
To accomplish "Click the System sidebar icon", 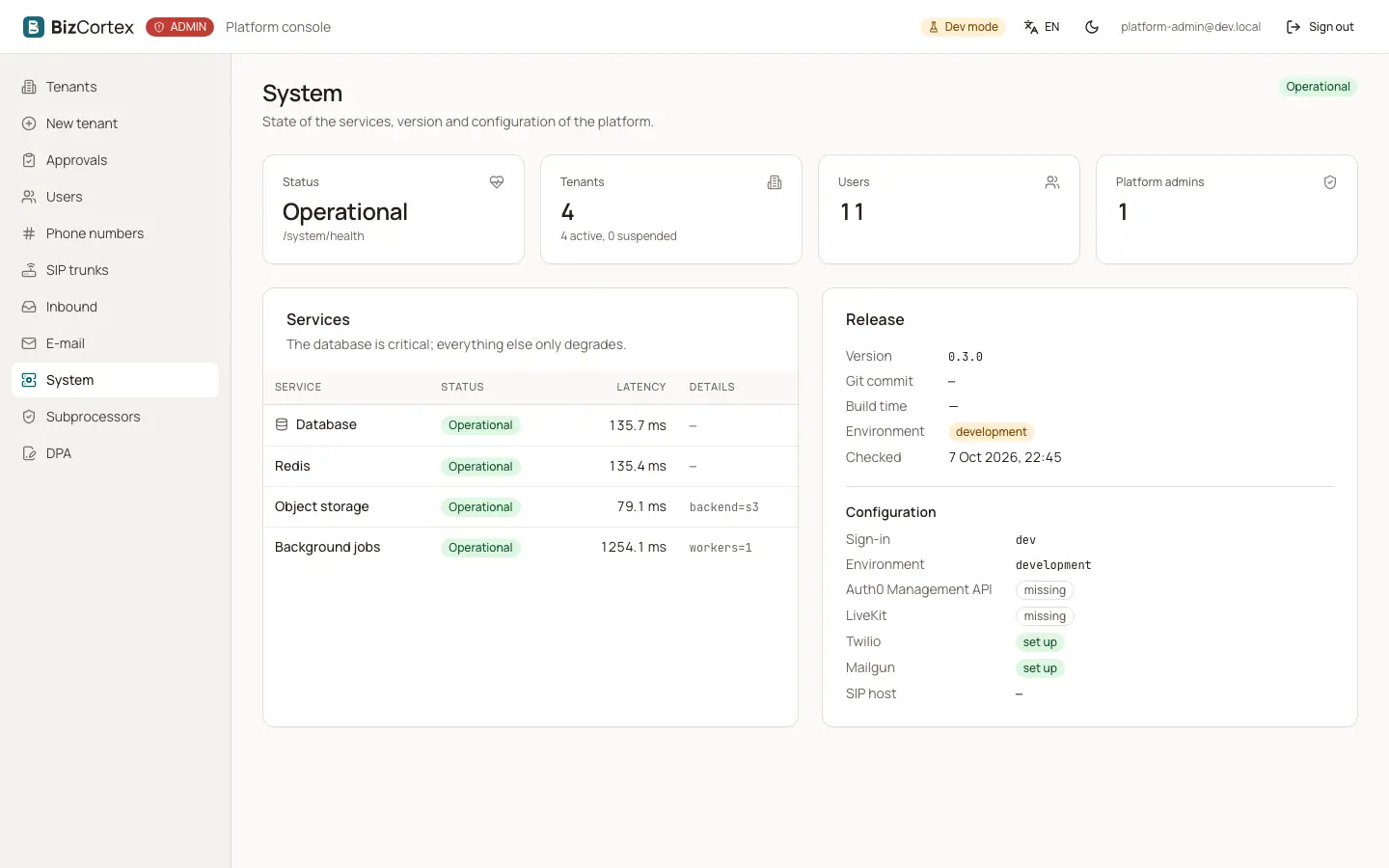I will pos(29,380).
